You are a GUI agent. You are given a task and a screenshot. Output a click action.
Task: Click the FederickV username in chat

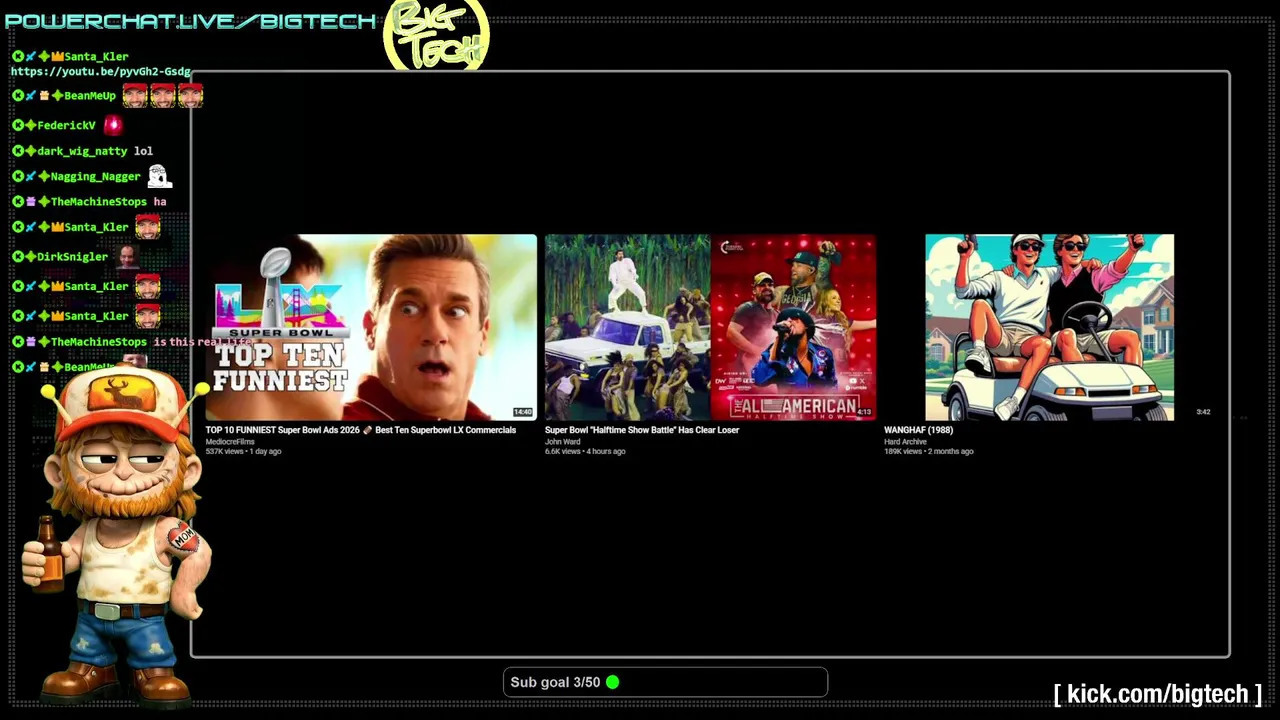pyautogui.click(x=66, y=125)
